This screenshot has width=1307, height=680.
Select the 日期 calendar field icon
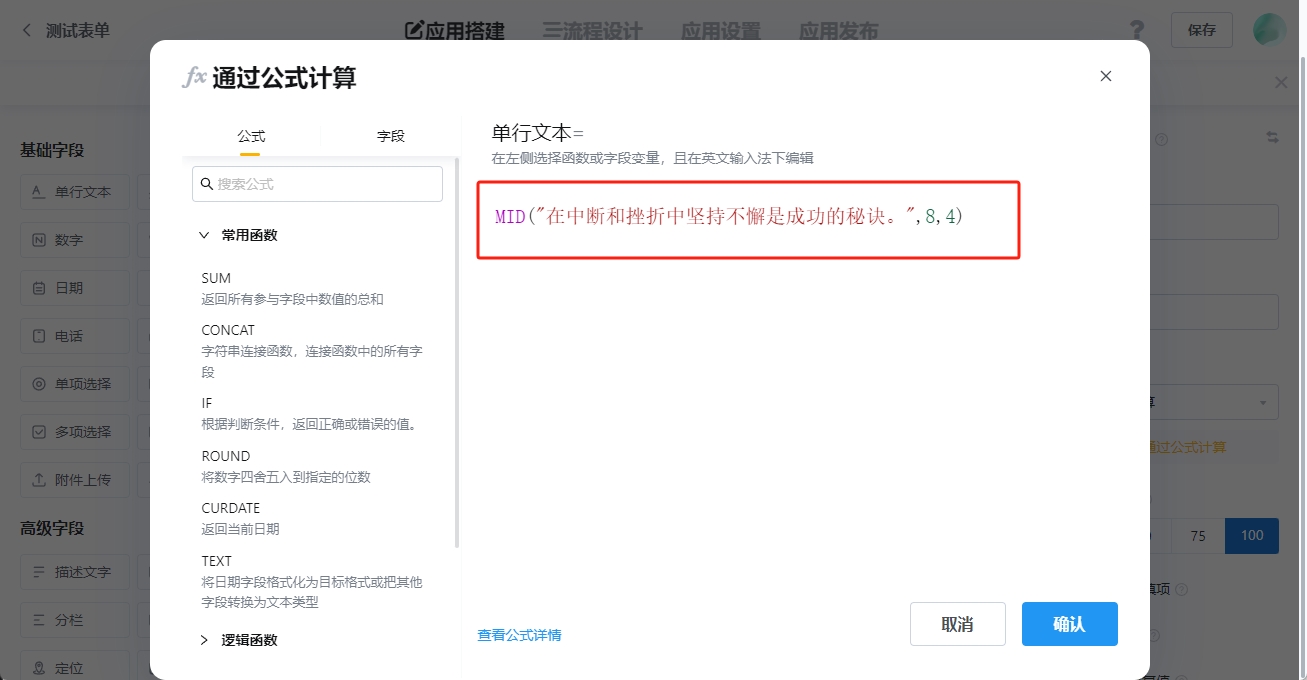point(39,288)
